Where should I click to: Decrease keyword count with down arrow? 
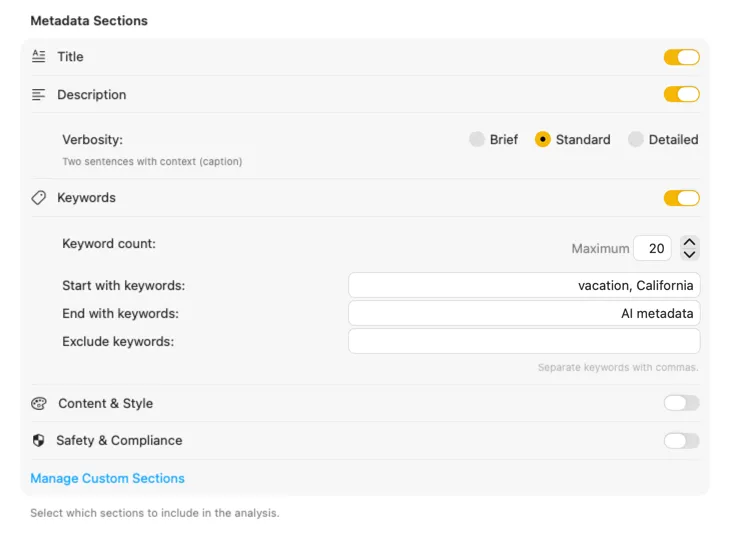click(689, 254)
